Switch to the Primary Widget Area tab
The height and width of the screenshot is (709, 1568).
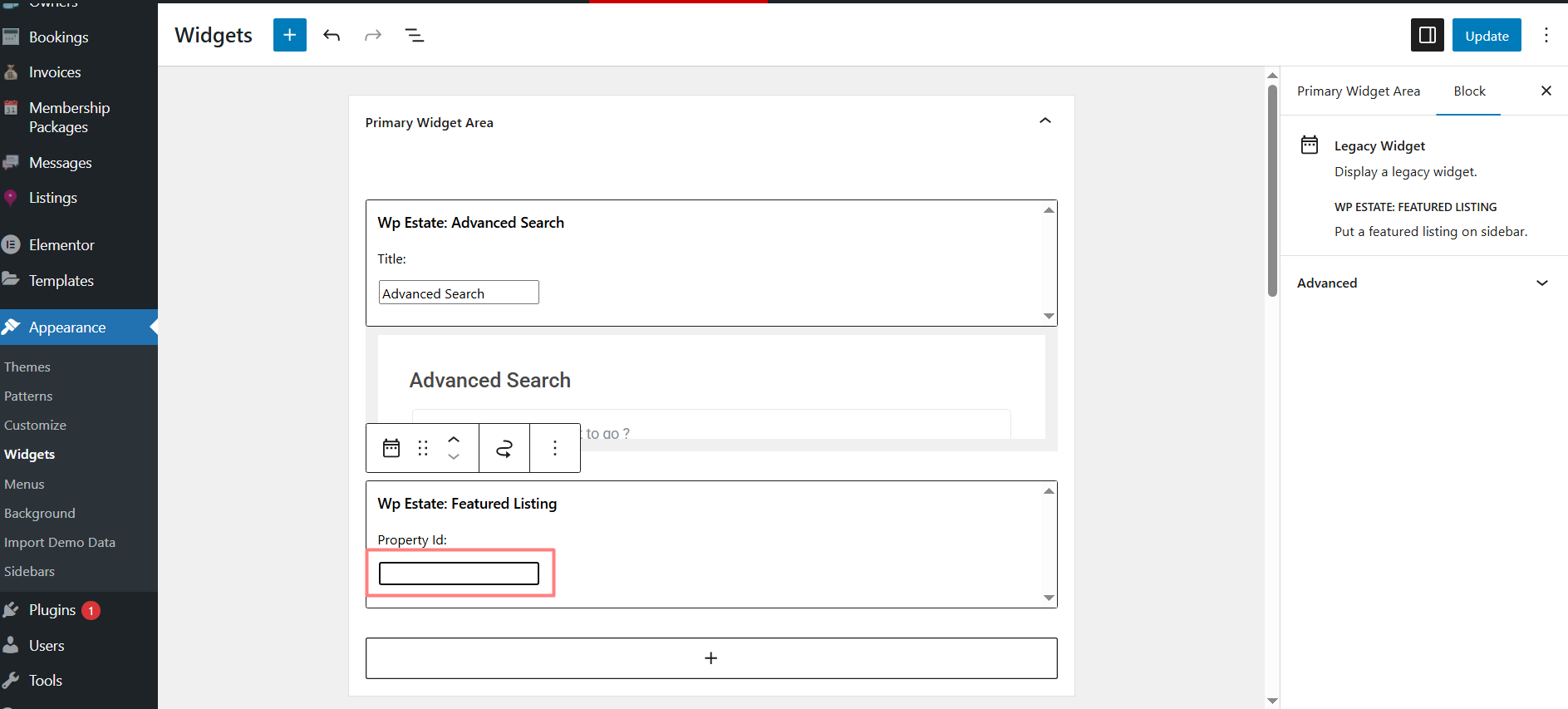[x=1358, y=91]
